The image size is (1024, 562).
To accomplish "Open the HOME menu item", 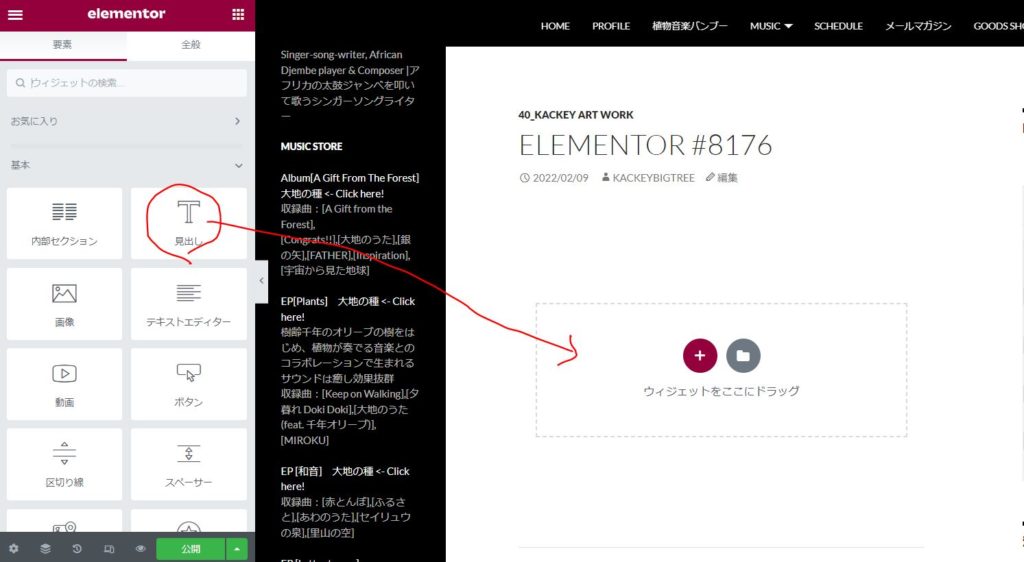I will 555,26.
